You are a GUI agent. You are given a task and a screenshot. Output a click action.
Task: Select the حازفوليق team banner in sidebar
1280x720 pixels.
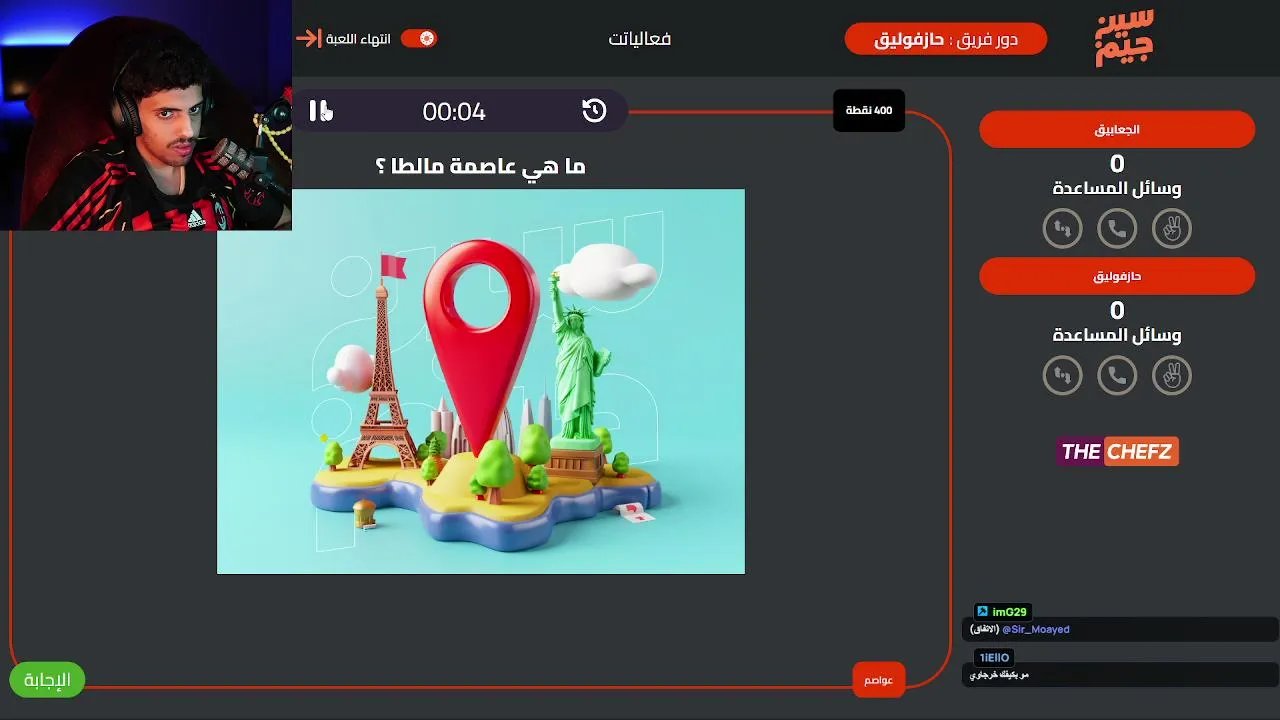click(x=1117, y=276)
